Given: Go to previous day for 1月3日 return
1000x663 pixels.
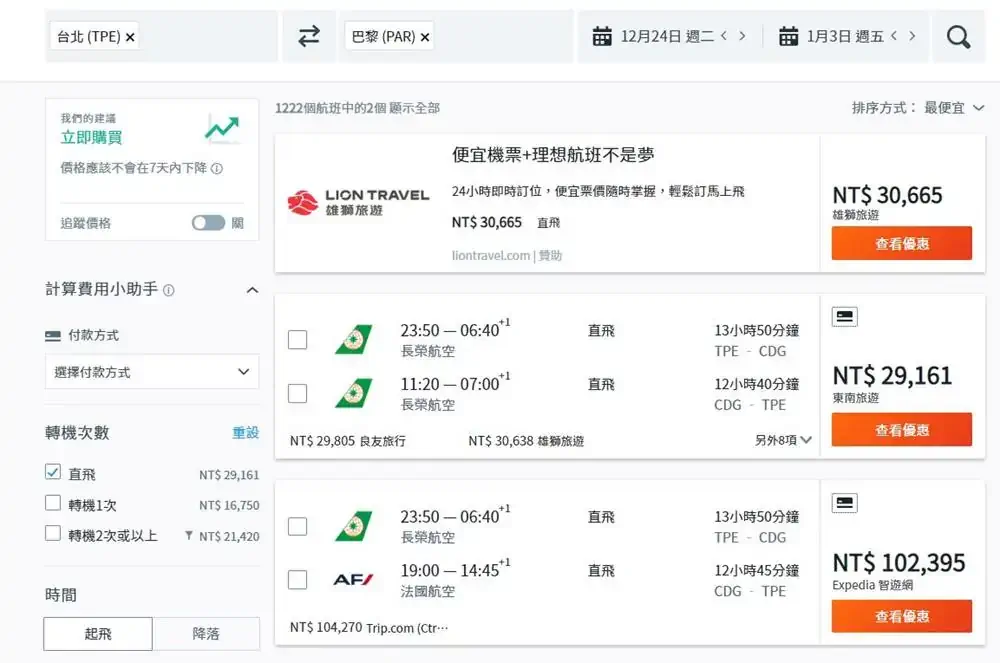Looking at the screenshot, I should click(x=894, y=36).
